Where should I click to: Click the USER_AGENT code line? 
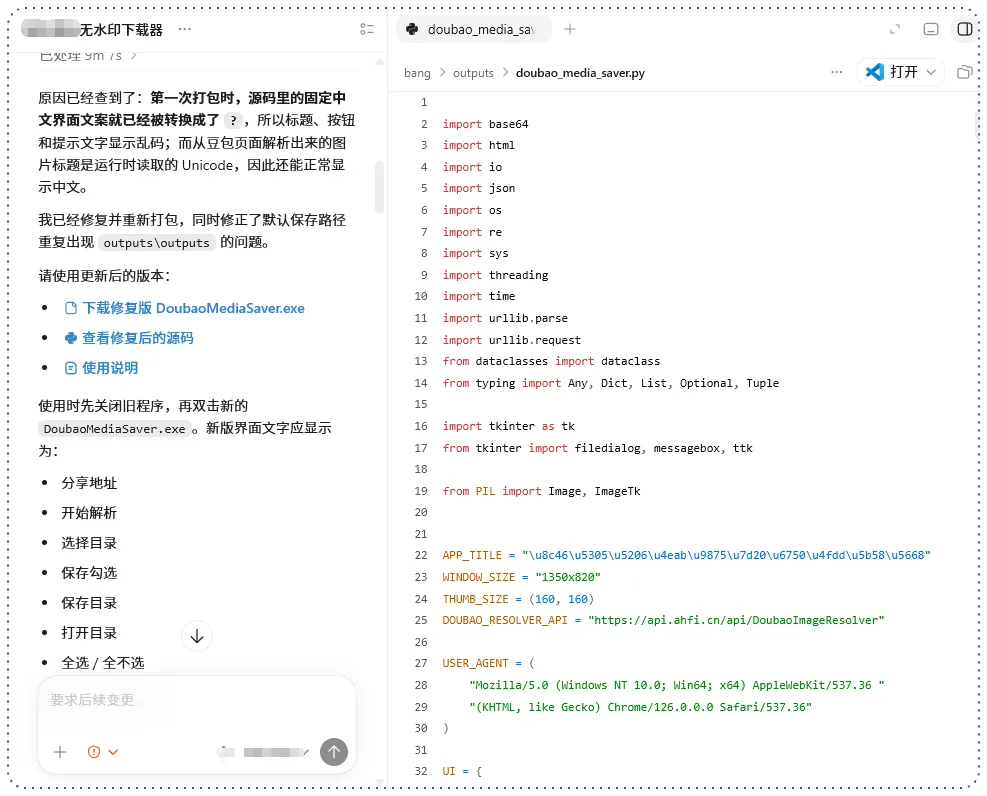pyautogui.click(x=488, y=663)
